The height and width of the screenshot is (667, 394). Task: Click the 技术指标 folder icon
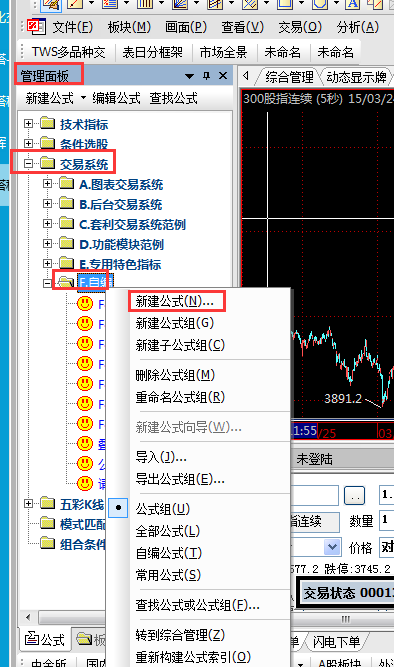48,123
